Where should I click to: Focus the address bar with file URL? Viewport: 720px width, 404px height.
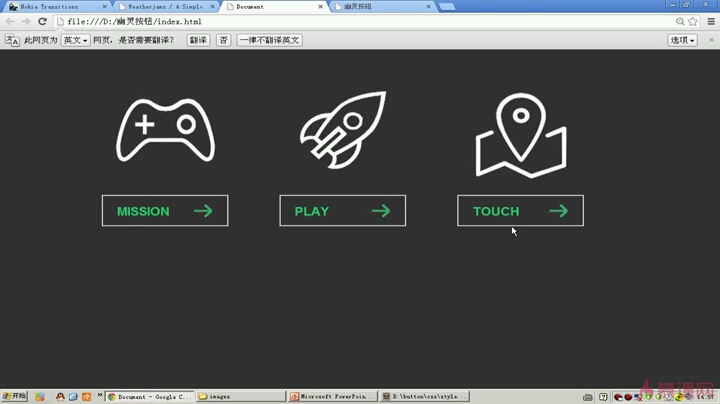tap(363, 22)
